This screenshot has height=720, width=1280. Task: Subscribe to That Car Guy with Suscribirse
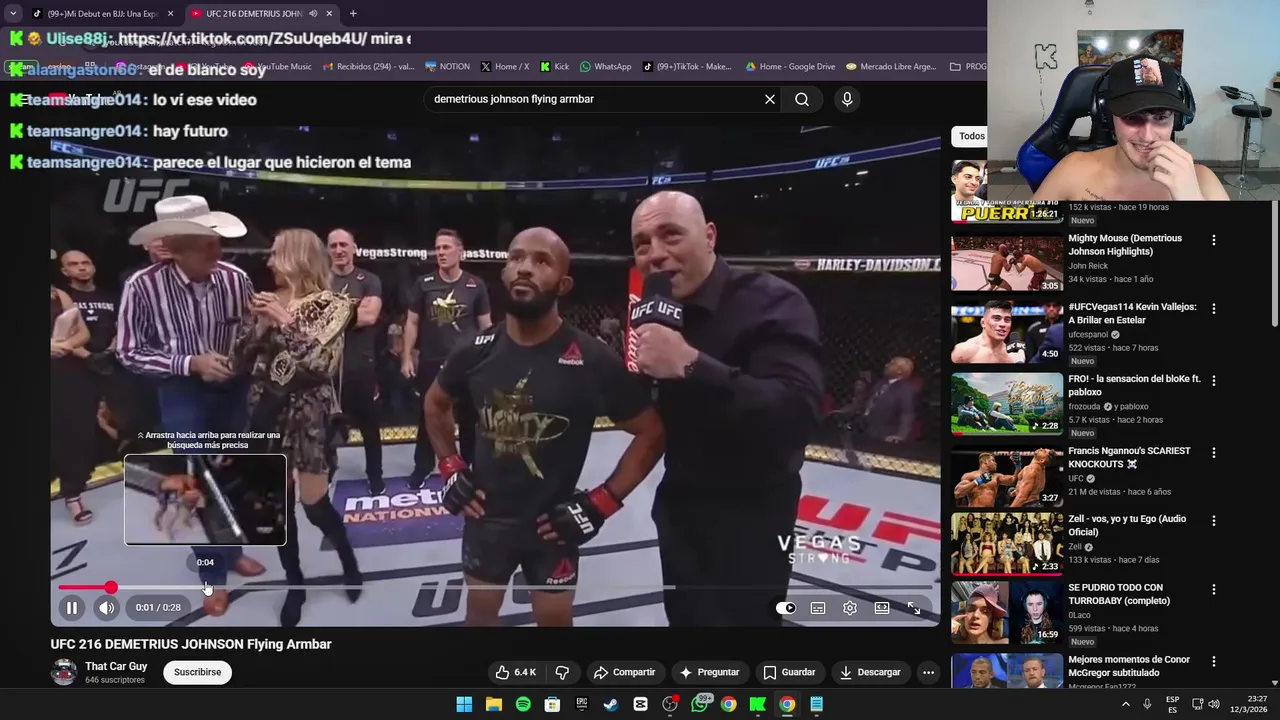tap(198, 672)
